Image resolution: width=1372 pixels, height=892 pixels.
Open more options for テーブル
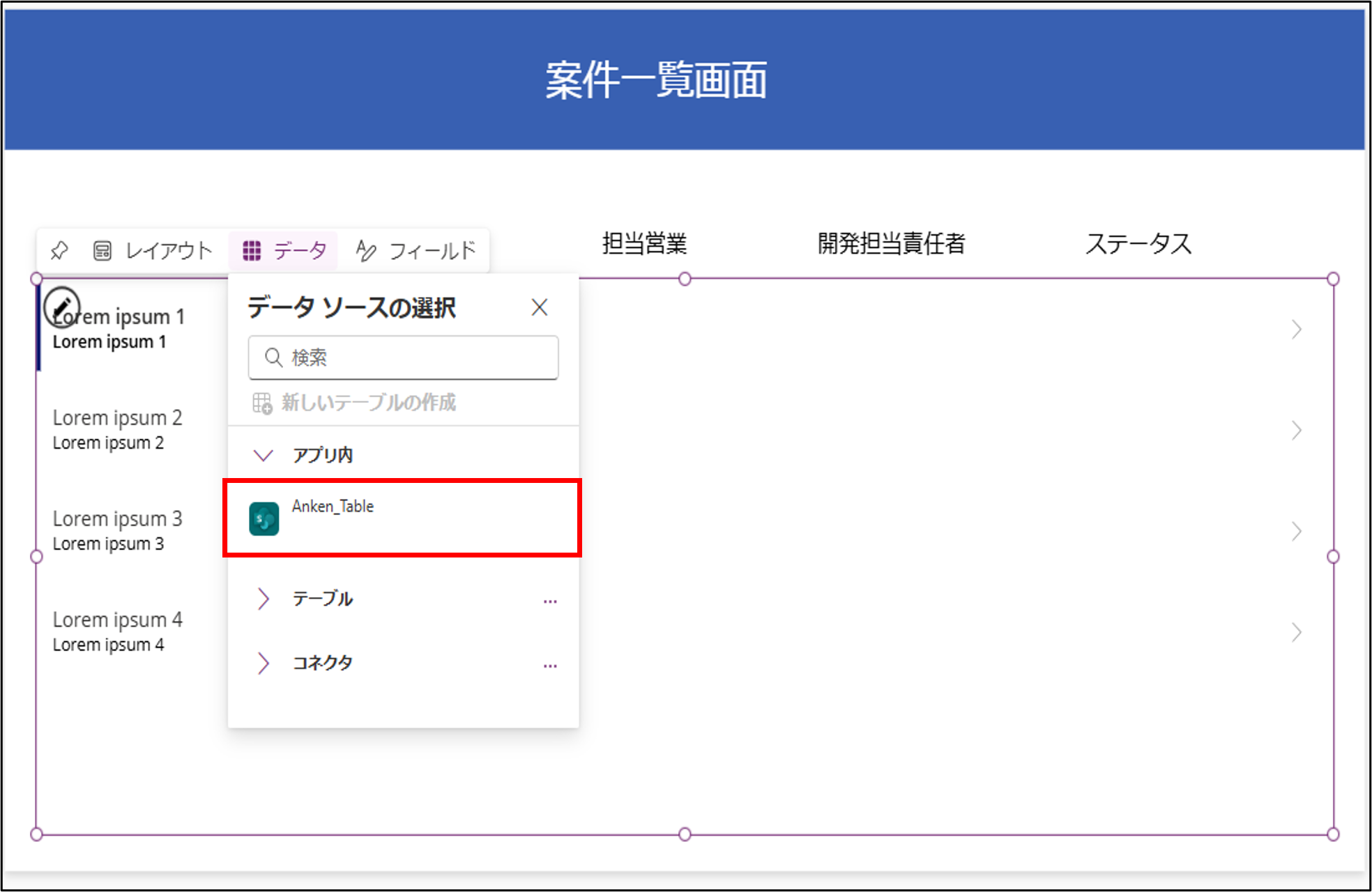pyautogui.click(x=550, y=600)
